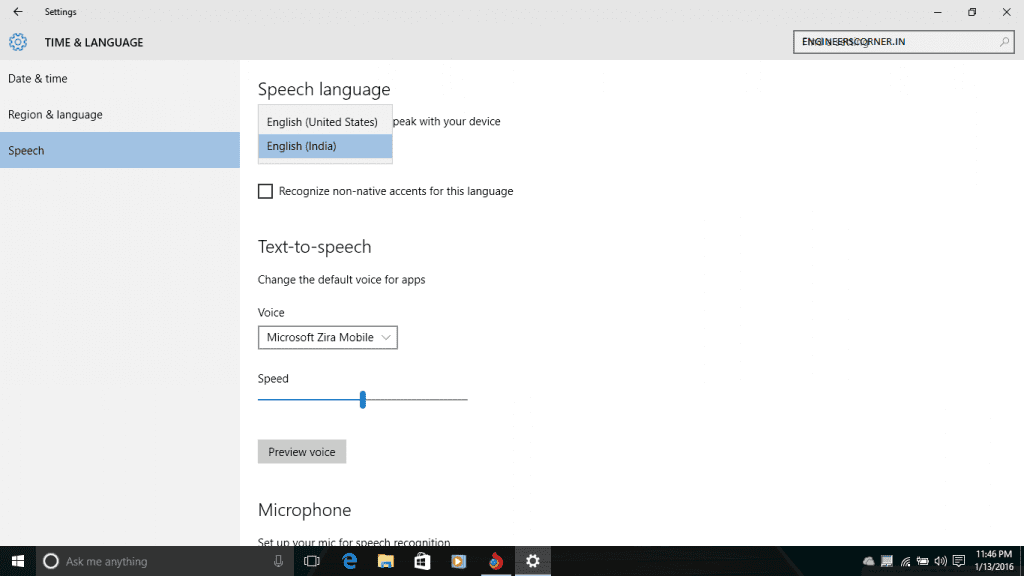Click the text-to-speech Speed slider handle
Image resolution: width=1024 pixels, height=576 pixels.
click(x=362, y=400)
